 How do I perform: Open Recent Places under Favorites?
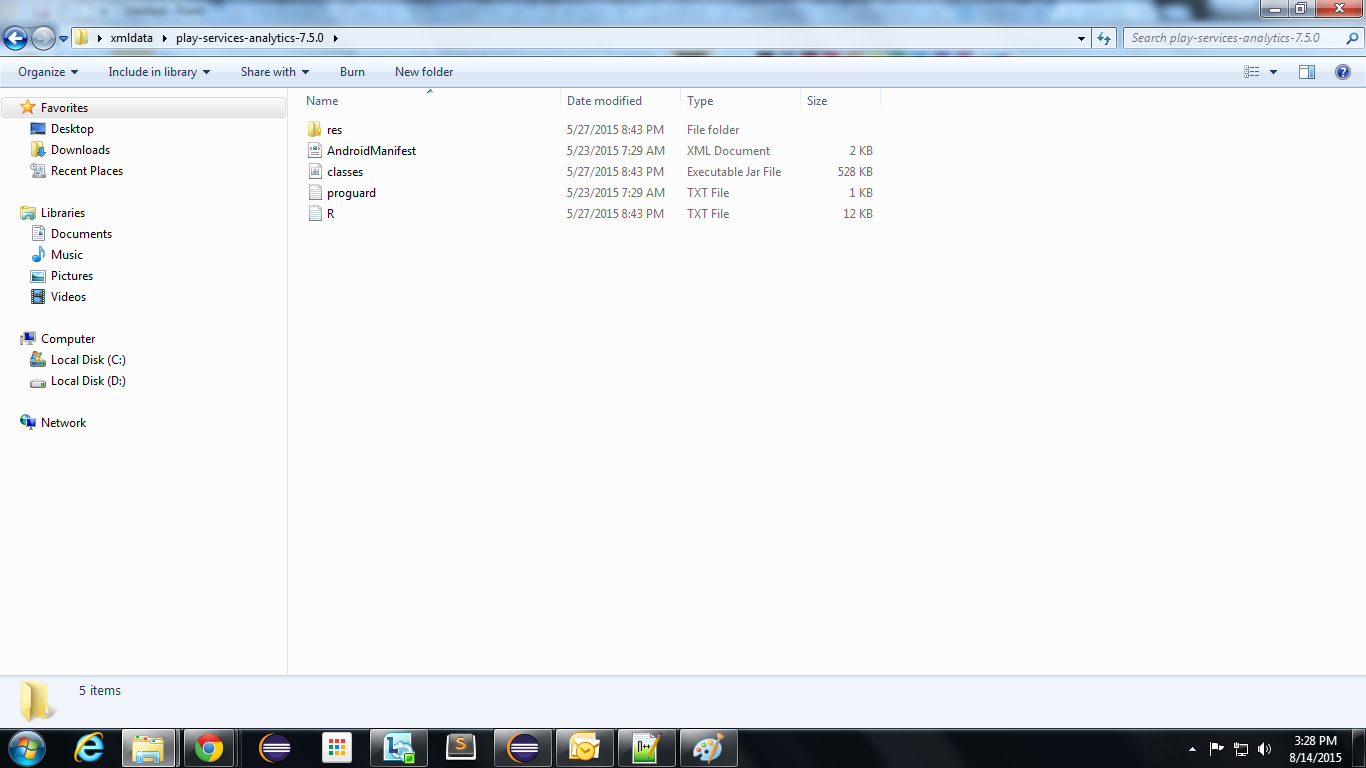tap(87, 171)
